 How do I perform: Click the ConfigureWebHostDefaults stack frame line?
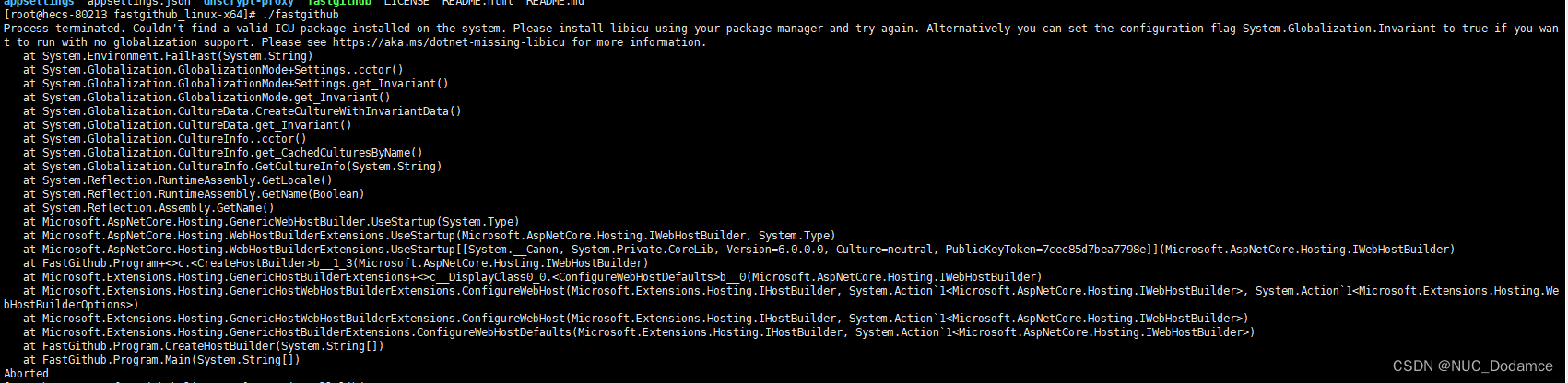639,332
